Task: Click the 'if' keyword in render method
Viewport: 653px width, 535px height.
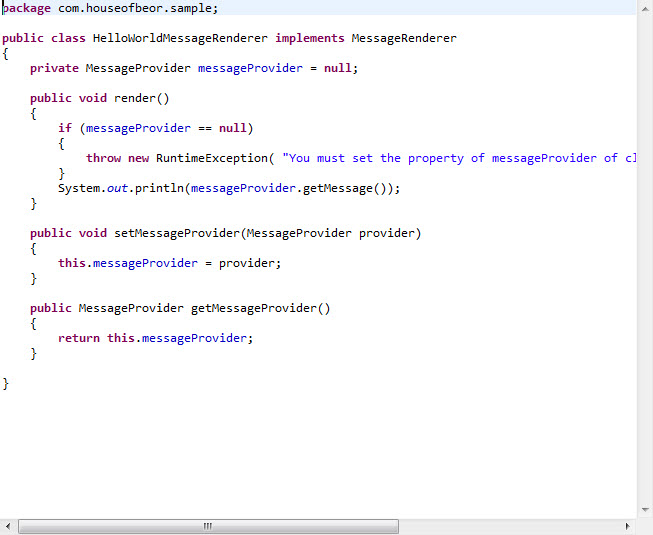Action: click(x=65, y=128)
